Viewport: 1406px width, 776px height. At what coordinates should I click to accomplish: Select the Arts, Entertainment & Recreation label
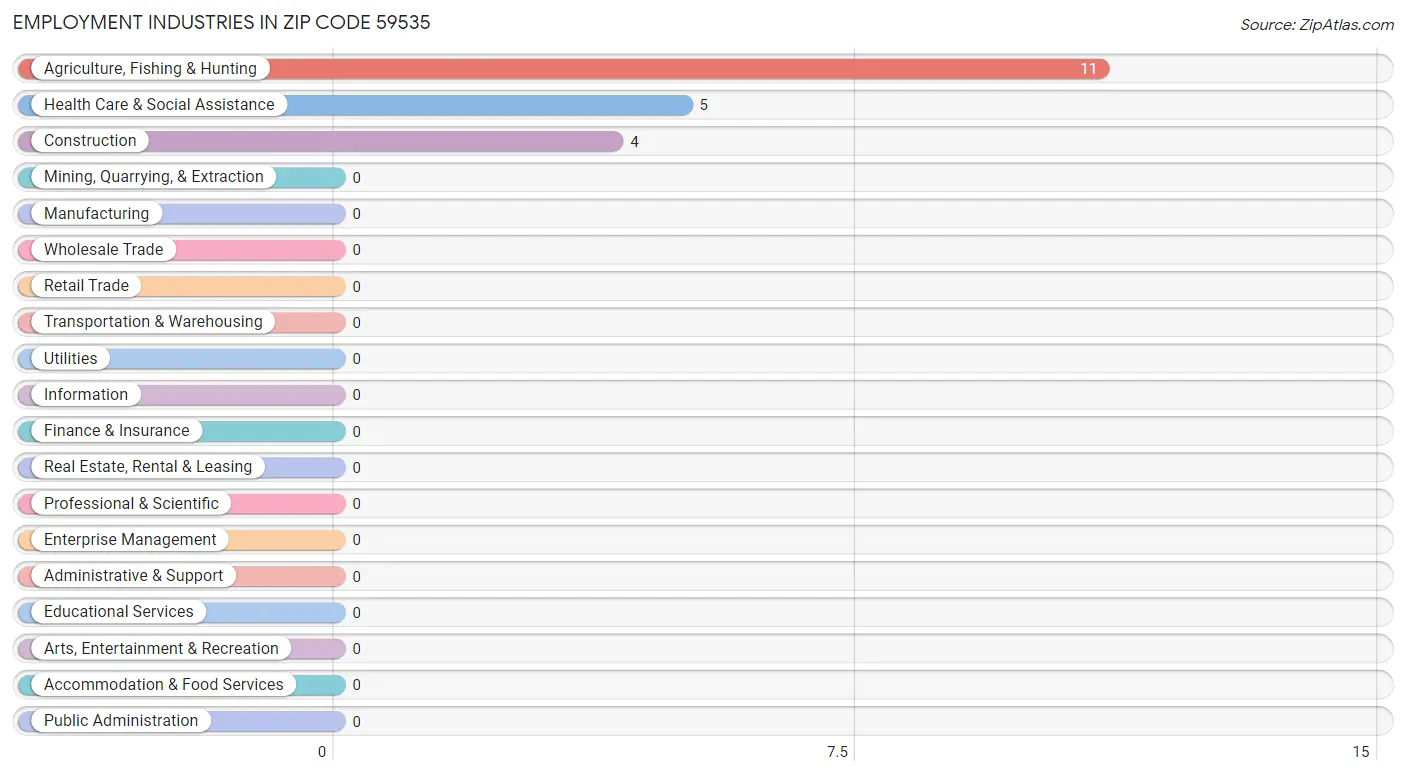coord(161,649)
